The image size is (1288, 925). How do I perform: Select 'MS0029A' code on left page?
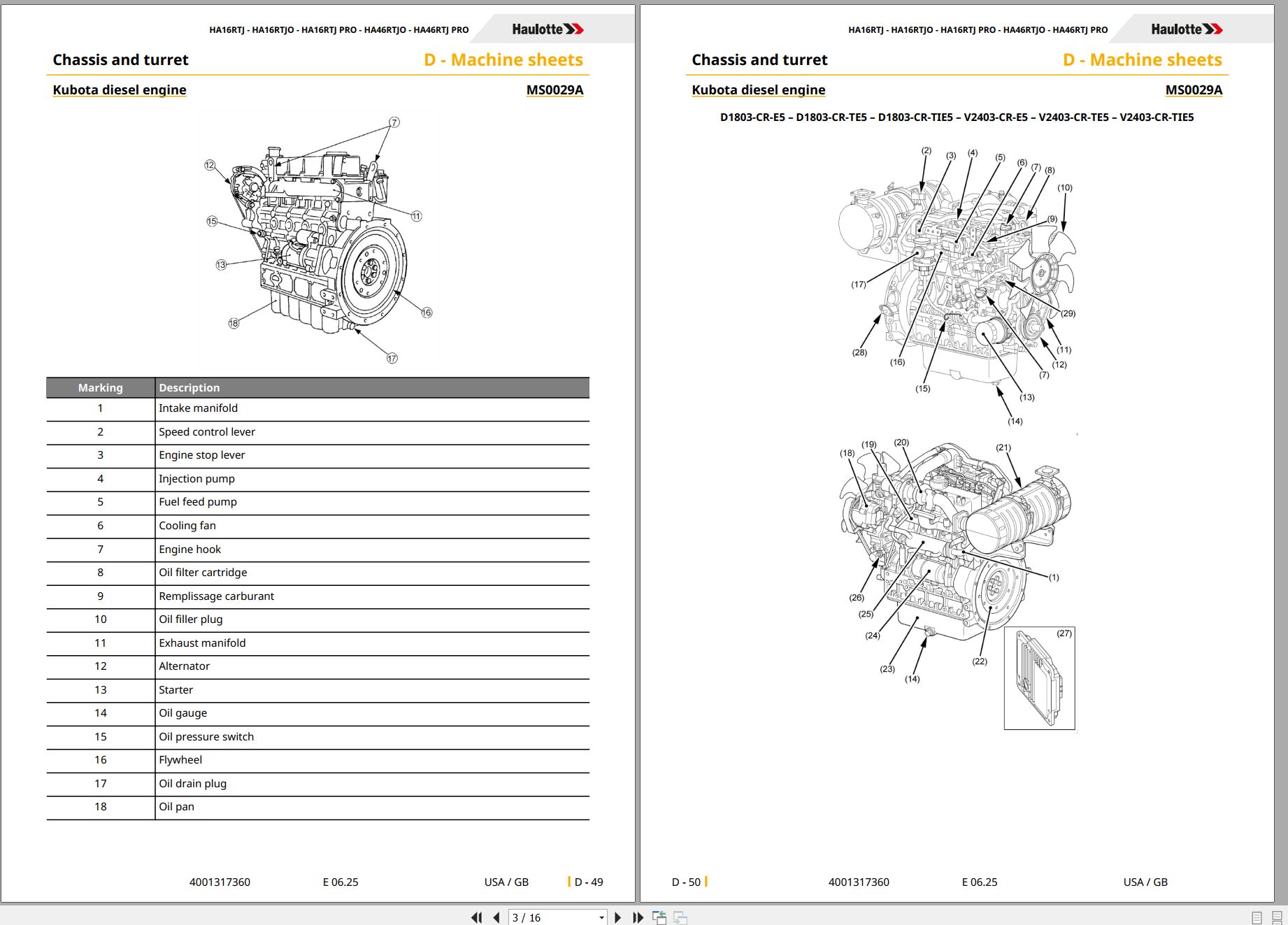pyautogui.click(x=554, y=89)
